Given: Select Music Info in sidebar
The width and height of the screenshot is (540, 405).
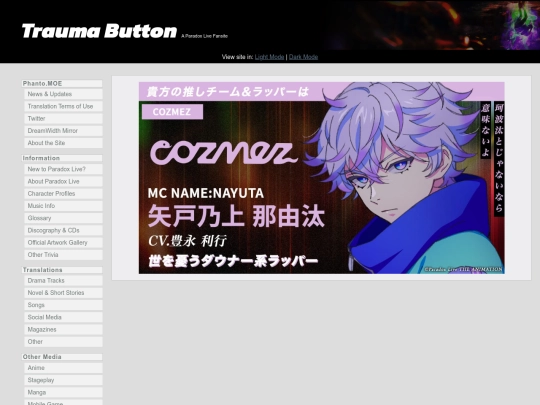Looking at the screenshot, I should click(63, 206).
